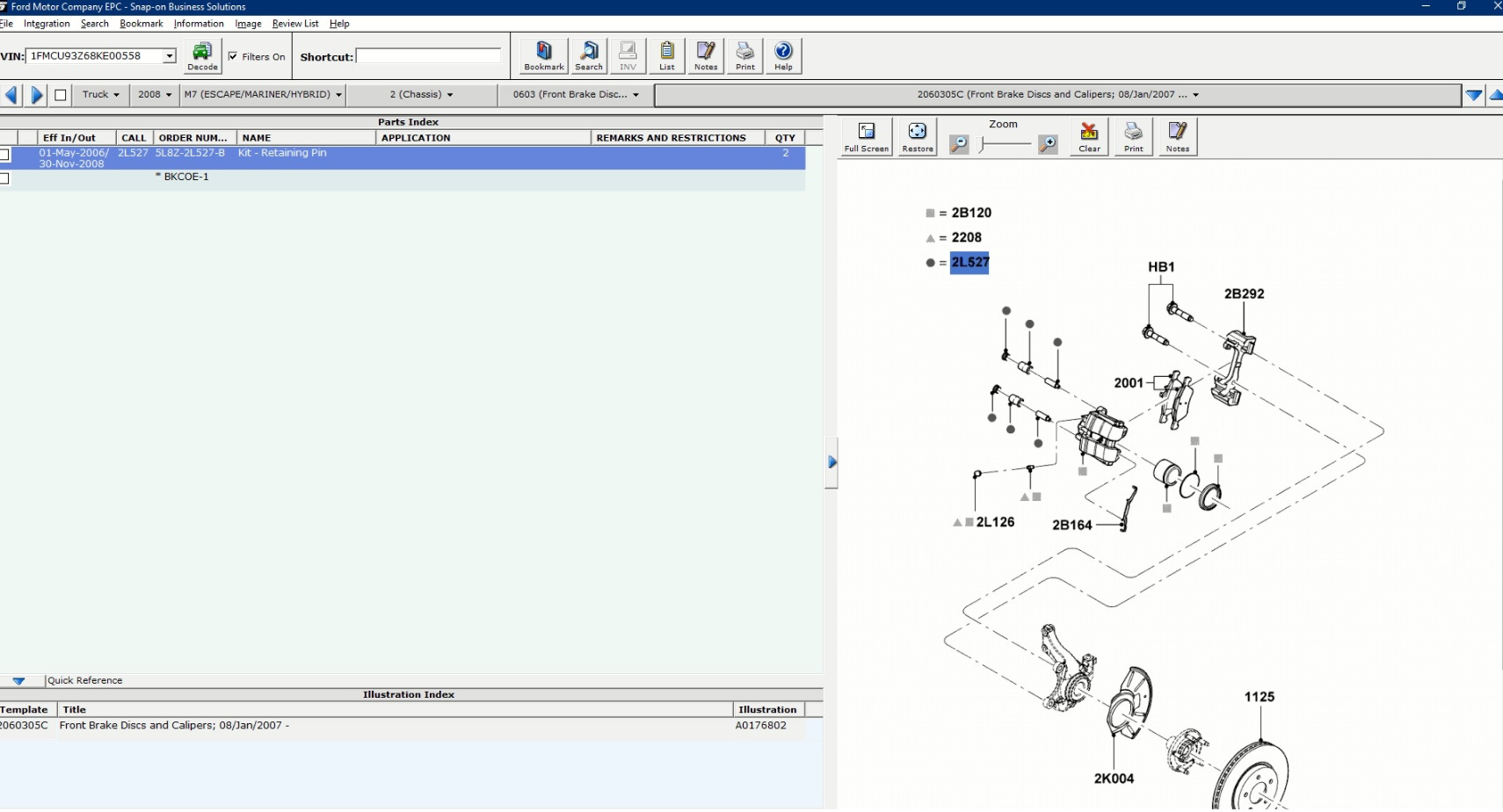
Task: Open the Information menu
Action: pos(199,24)
